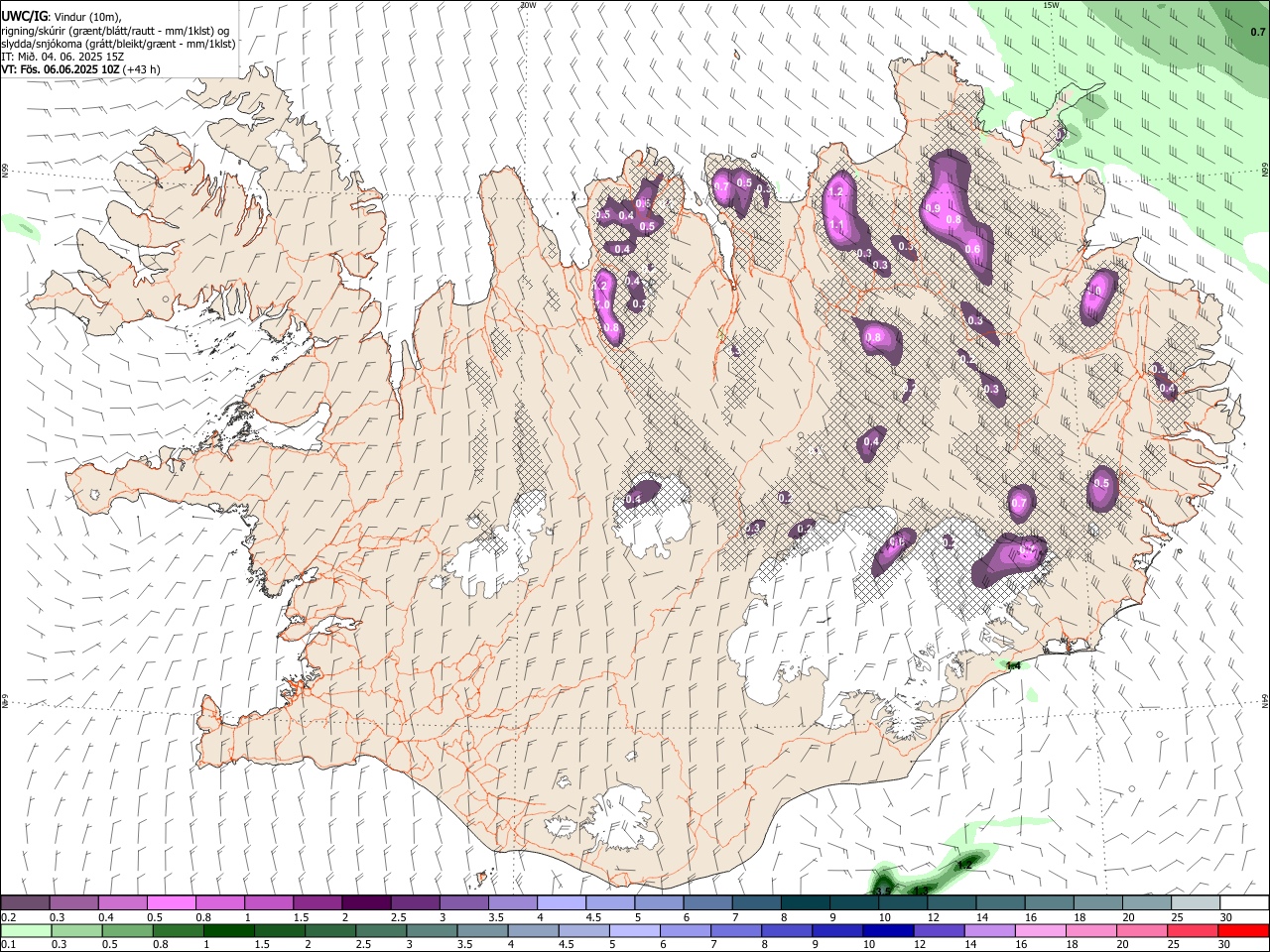The image size is (1270, 952).
Task: Click bottom legend pale green swatch between 0.1 and 0.3
Action: coord(26,931)
